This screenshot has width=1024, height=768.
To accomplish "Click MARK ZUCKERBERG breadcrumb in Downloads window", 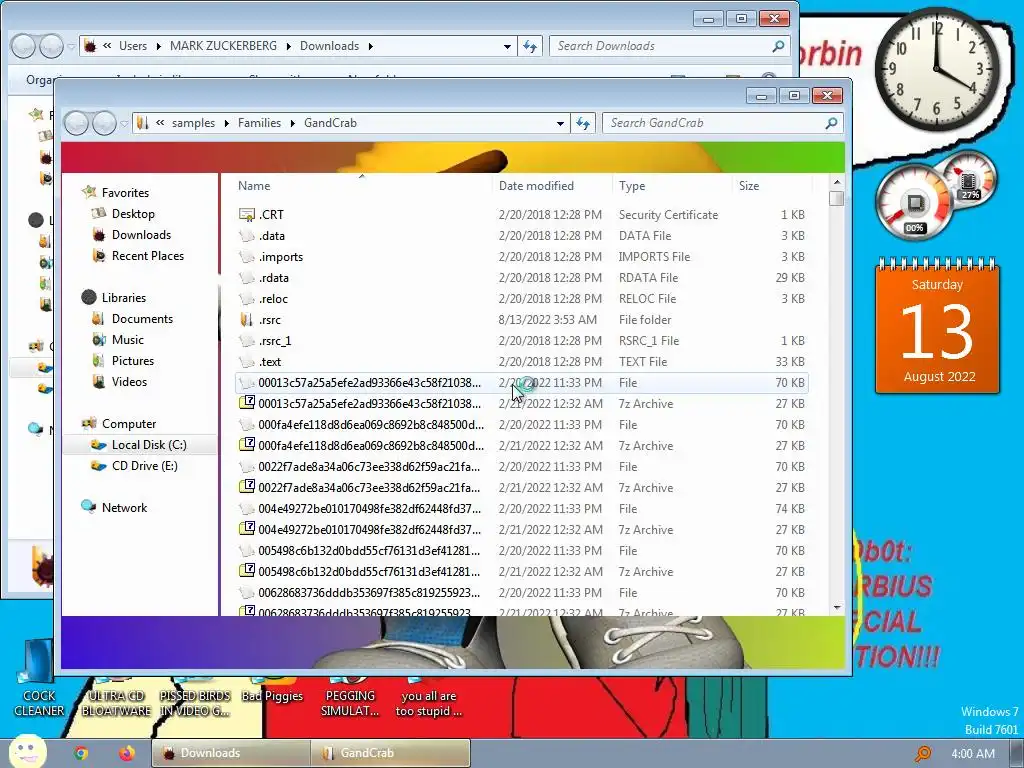I will [x=223, y=46].
